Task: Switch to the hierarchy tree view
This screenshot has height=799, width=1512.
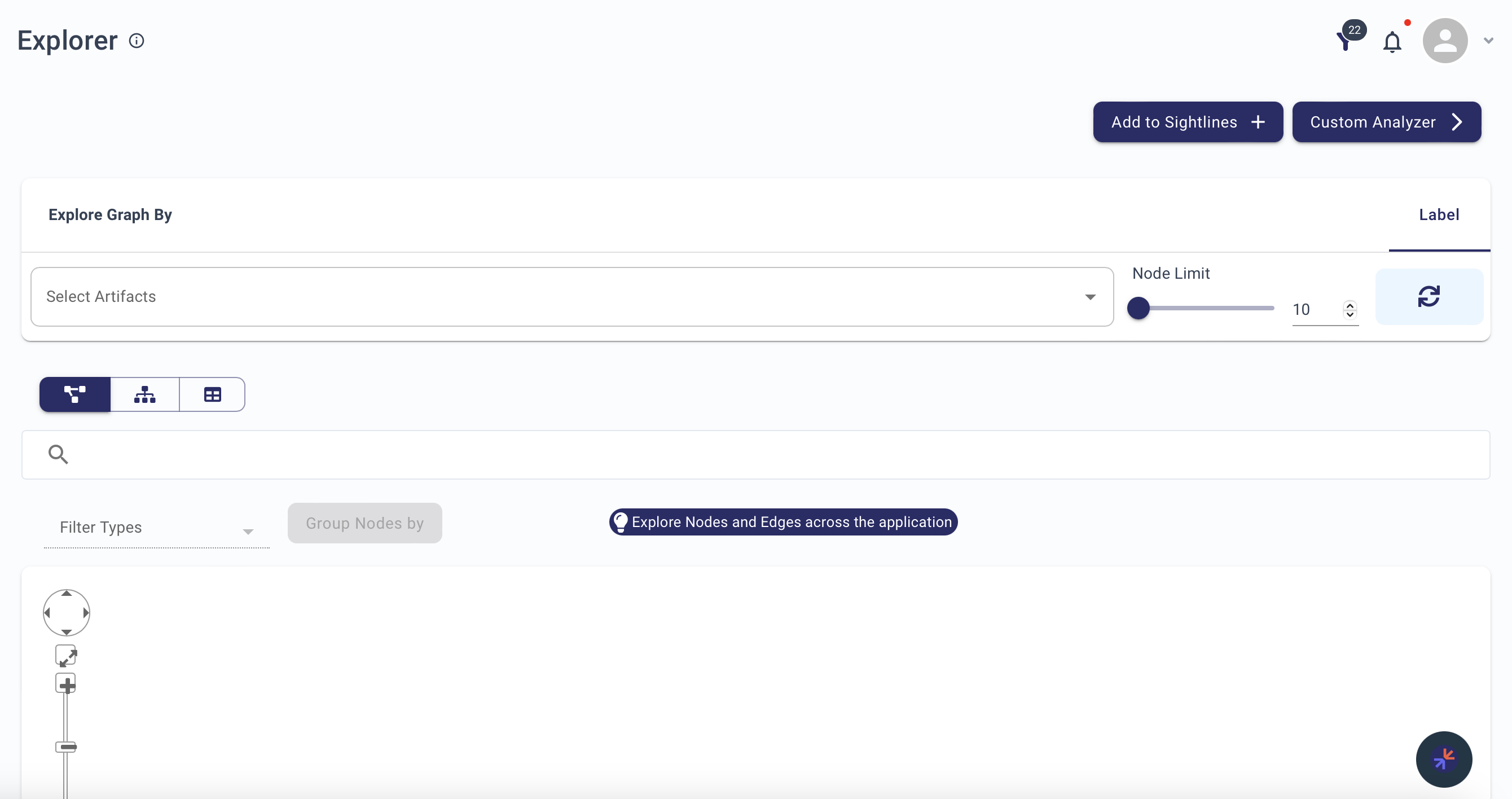Action: coord(145,394)
